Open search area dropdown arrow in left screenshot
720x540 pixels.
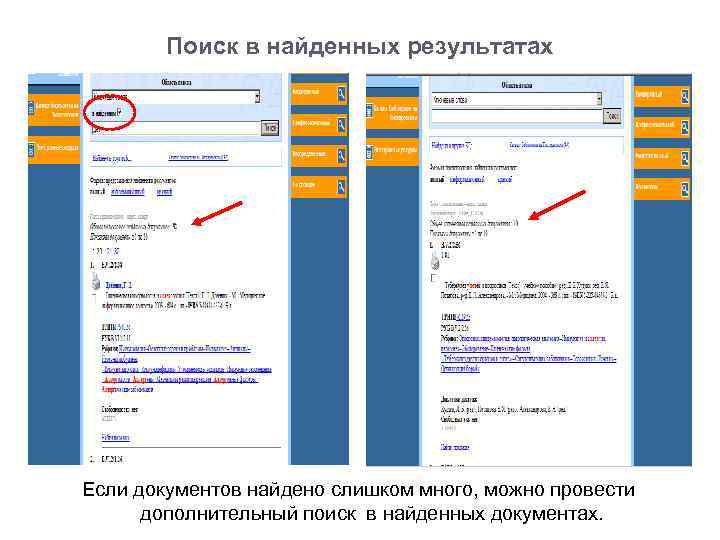point(257,96)
